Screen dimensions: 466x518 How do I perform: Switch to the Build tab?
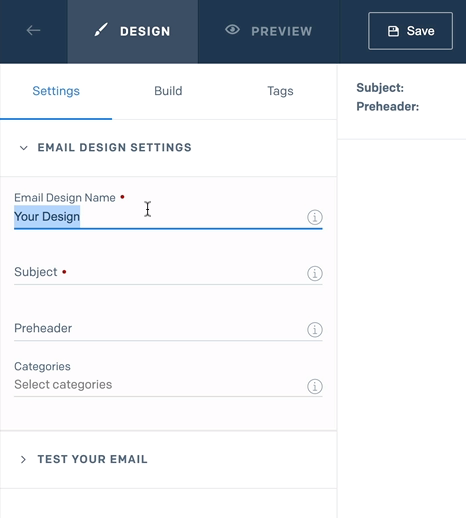tap(168, 91)
